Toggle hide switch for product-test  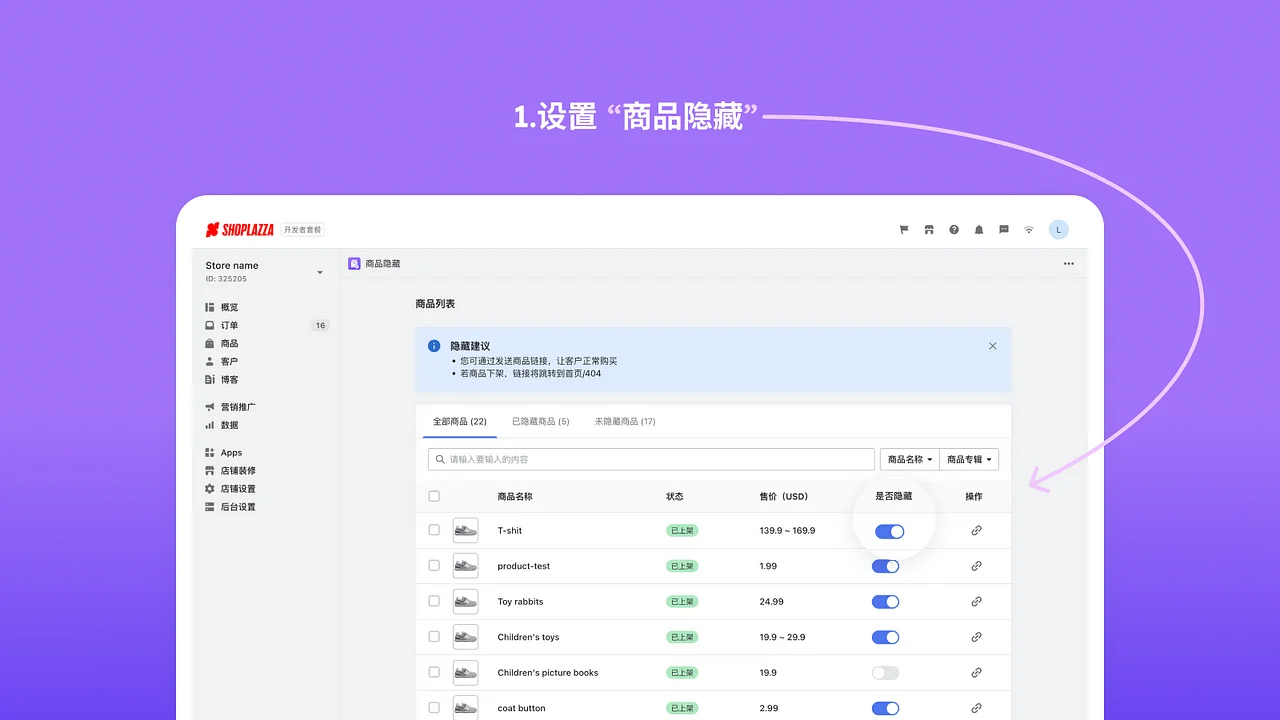(x=886, y=566)
